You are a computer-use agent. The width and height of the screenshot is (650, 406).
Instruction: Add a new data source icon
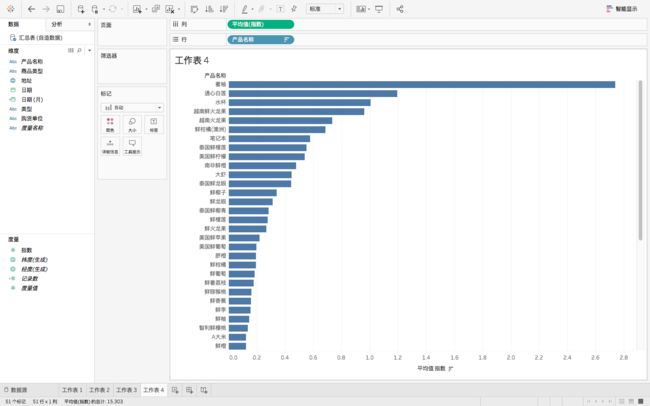tap(81, 9)
